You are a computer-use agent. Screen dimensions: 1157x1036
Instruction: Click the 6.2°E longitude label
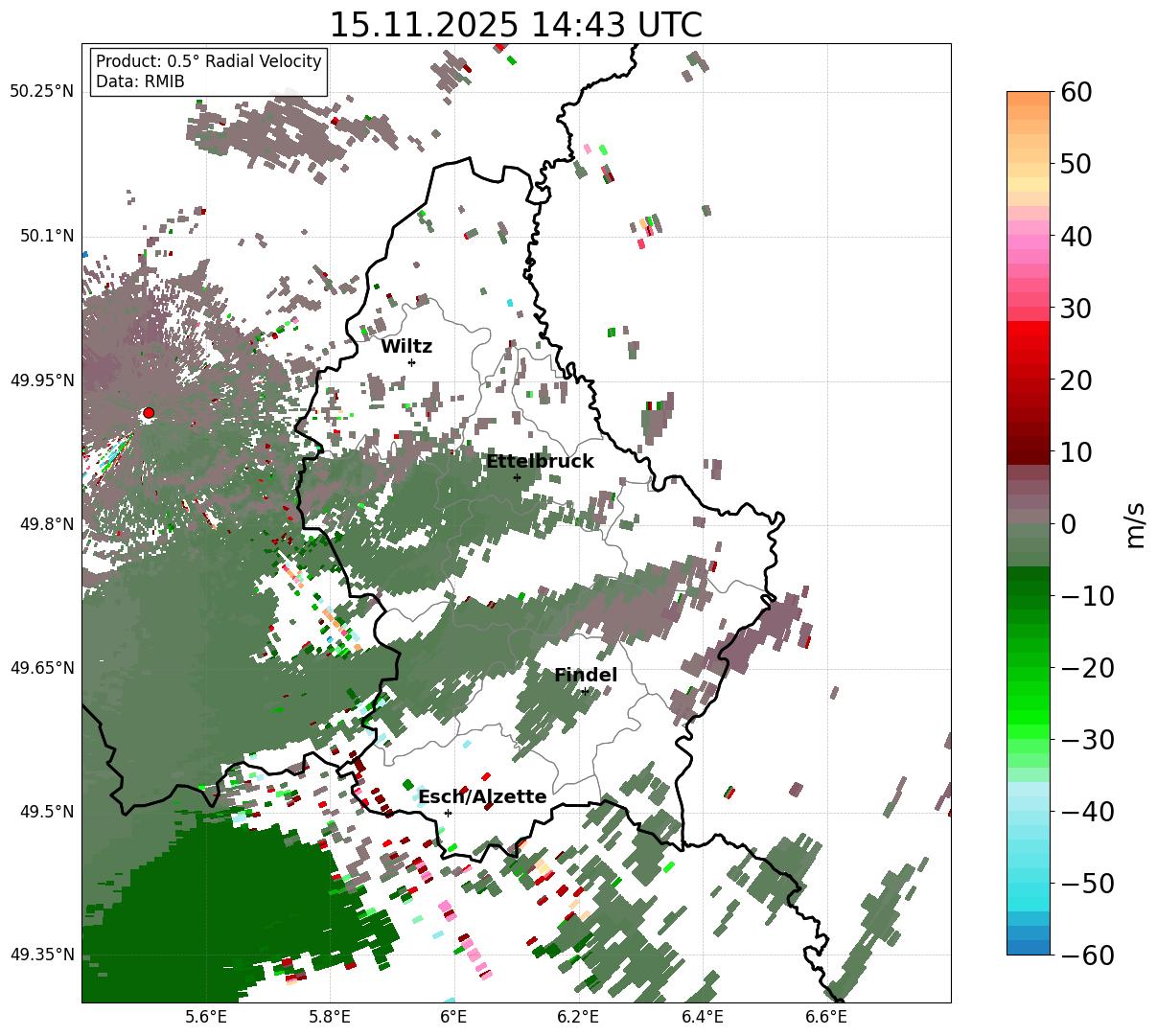578,1017
